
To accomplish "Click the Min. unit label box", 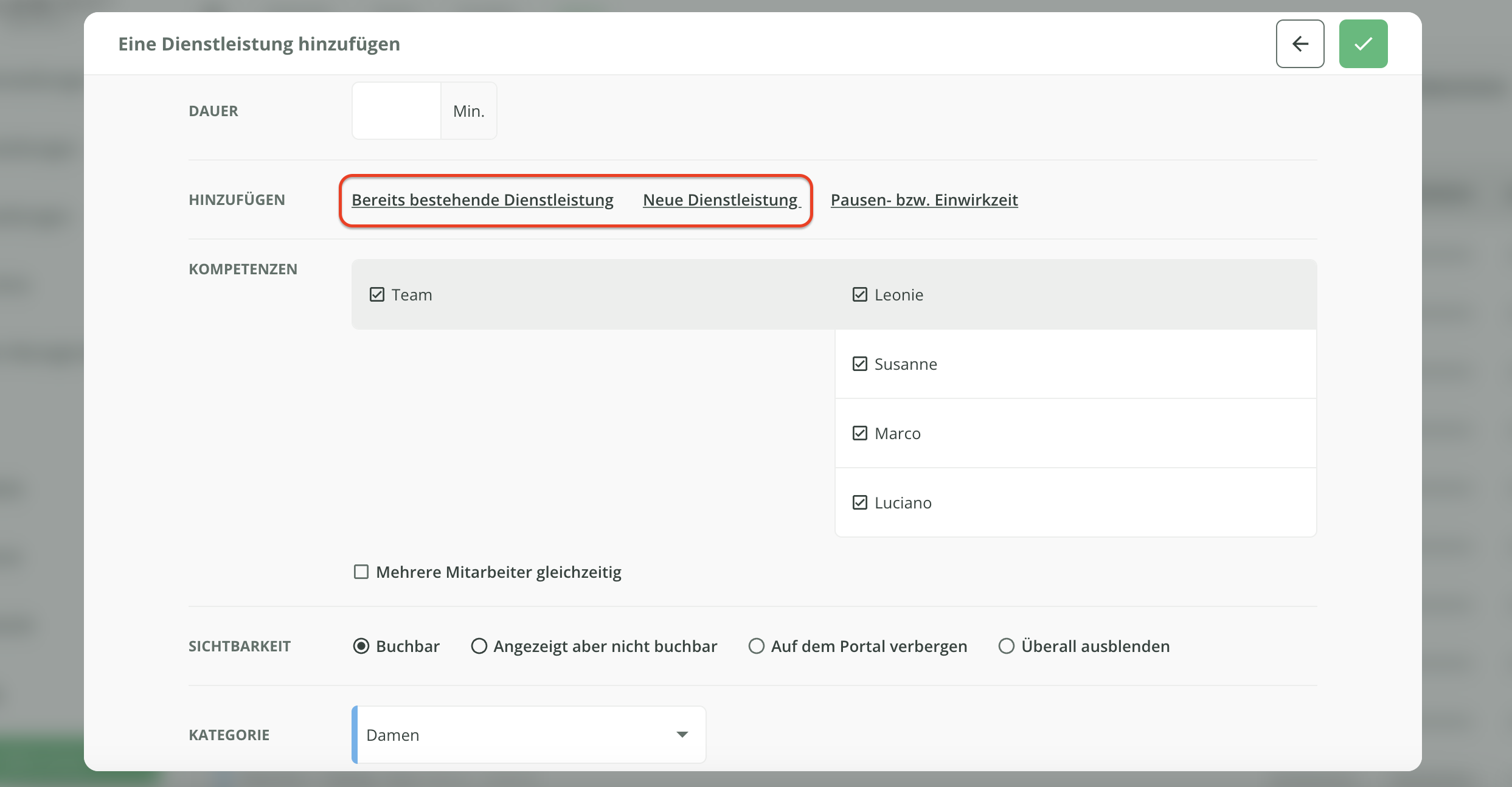I will [468, 111].
